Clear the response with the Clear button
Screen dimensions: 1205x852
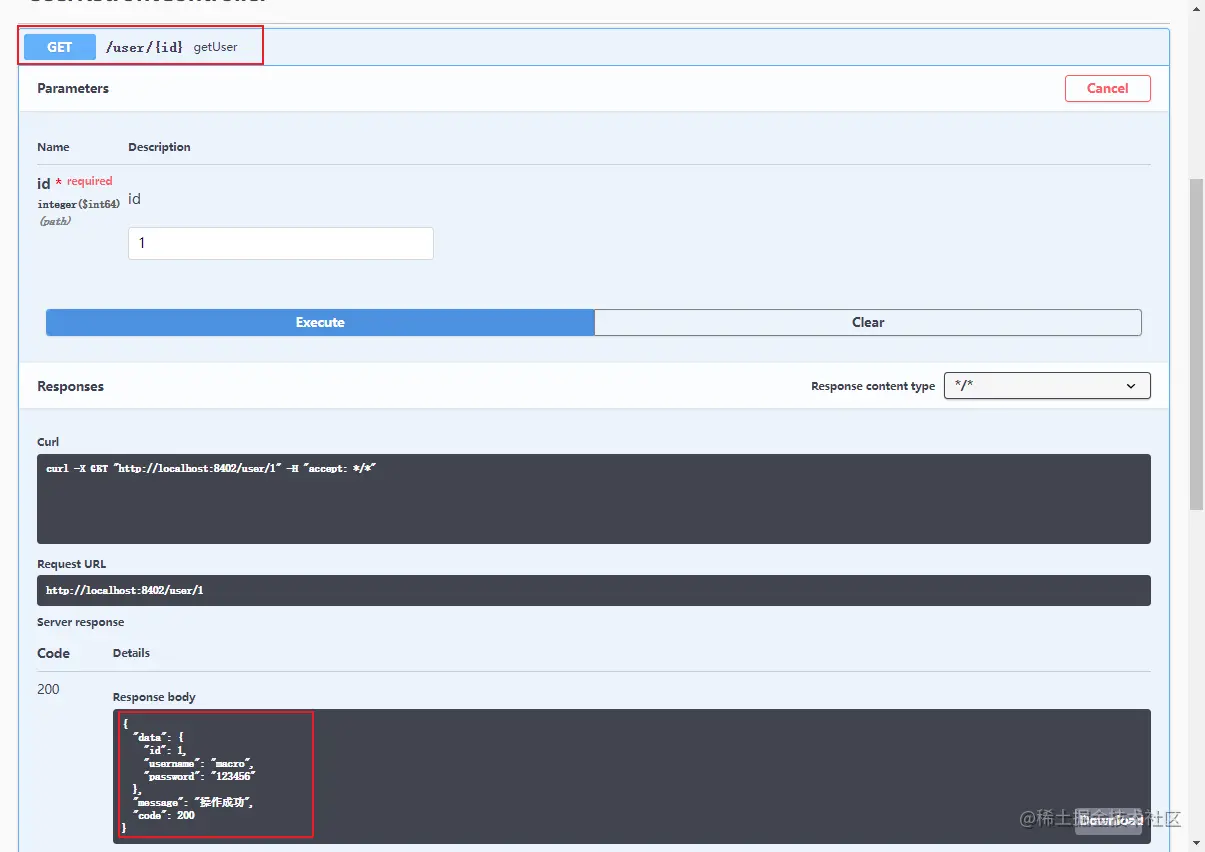[868, 322]
